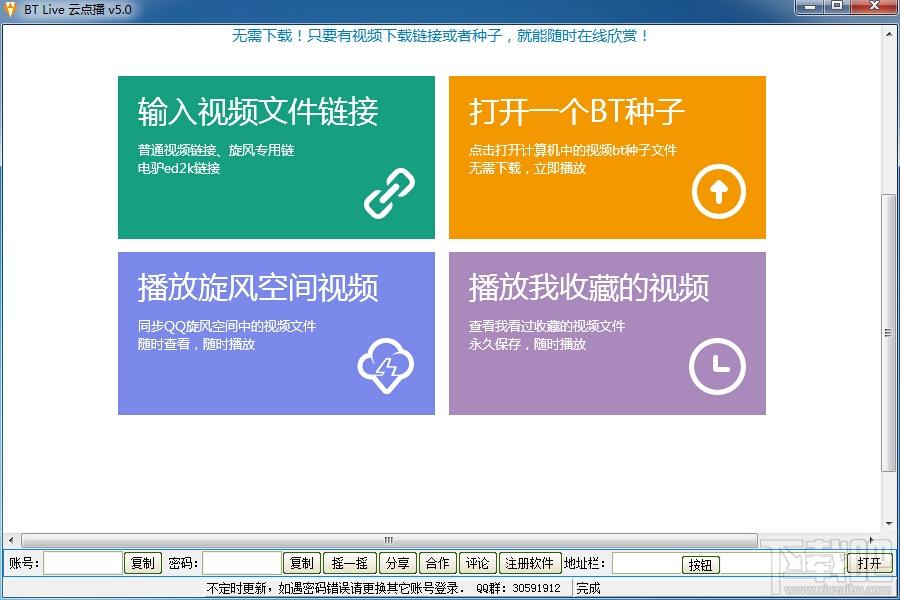Open the 播放我收藏的视频 tile

[x=607, y=333]
